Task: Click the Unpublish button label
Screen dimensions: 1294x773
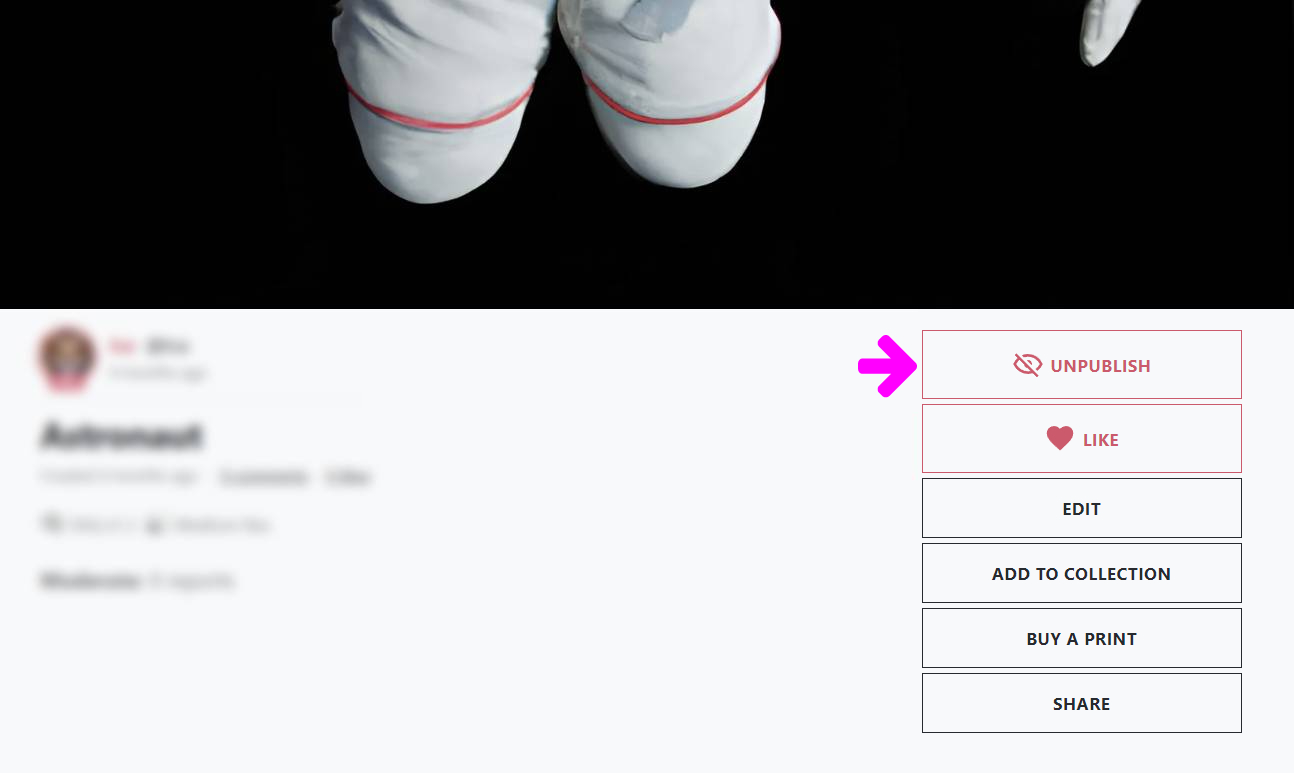Action: 1100,366
